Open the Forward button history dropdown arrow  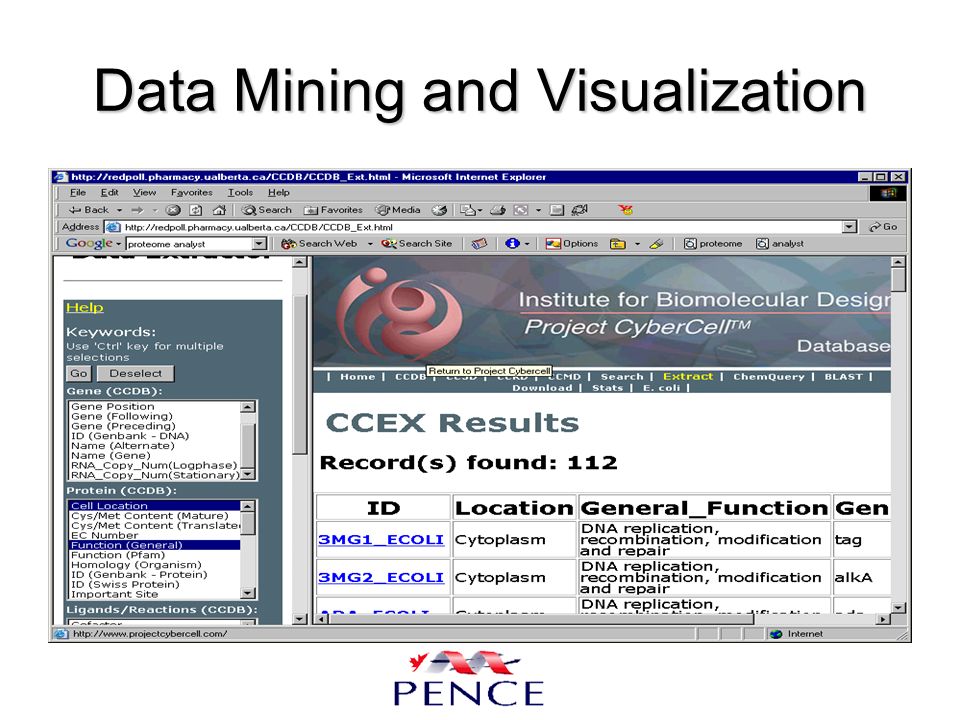tap(155, 210)
